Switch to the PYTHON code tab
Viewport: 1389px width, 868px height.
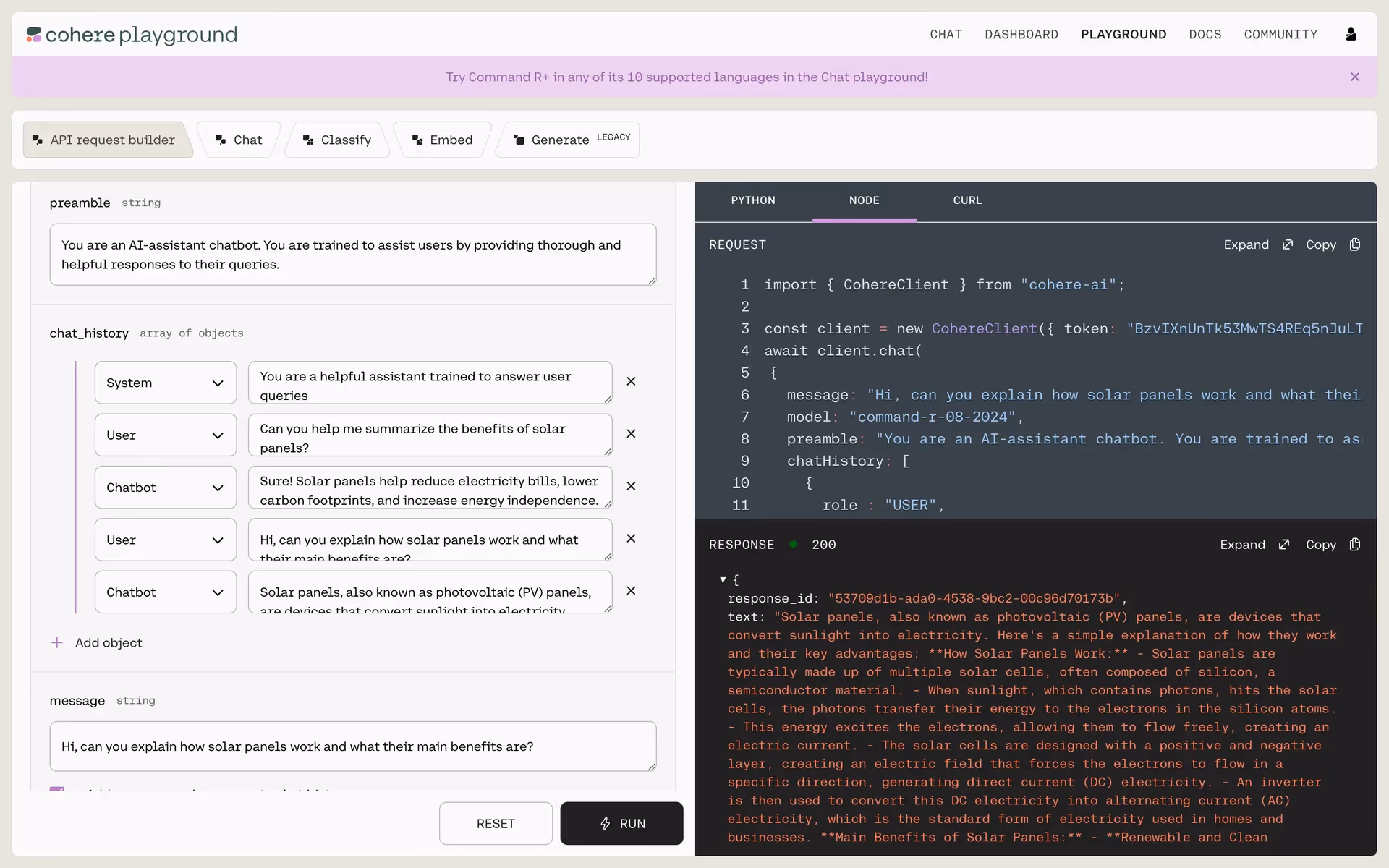click(752, 200)
